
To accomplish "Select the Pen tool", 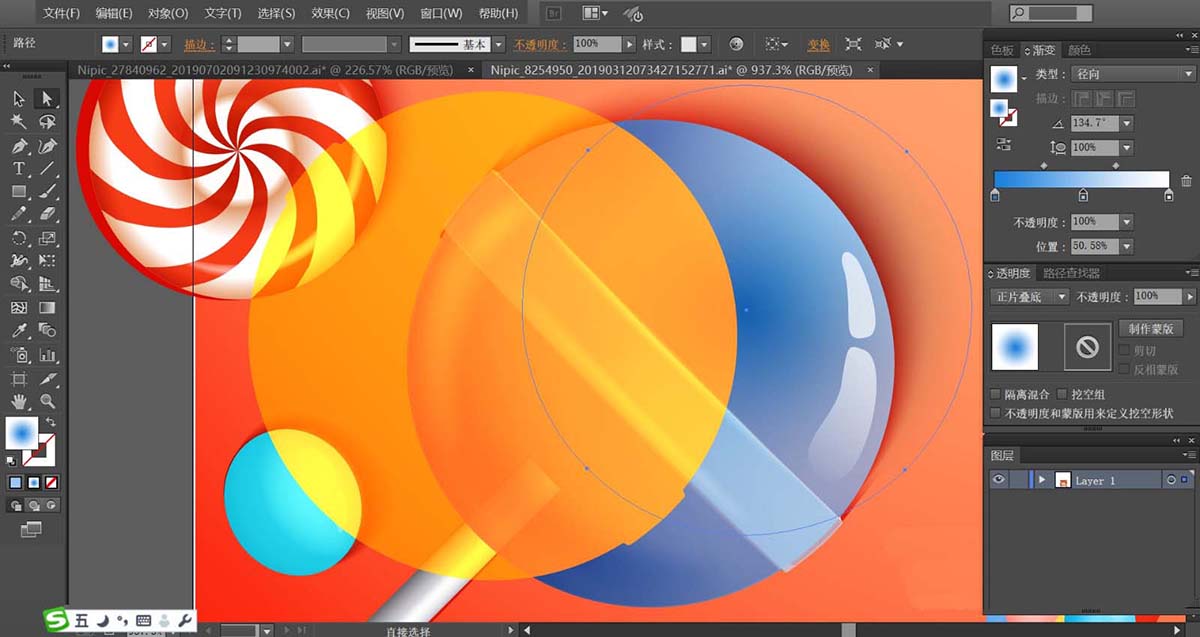I will (x=18, y=146).
